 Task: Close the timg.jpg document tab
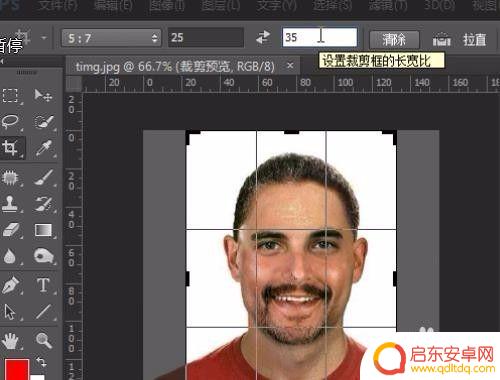tap(290, 66)
